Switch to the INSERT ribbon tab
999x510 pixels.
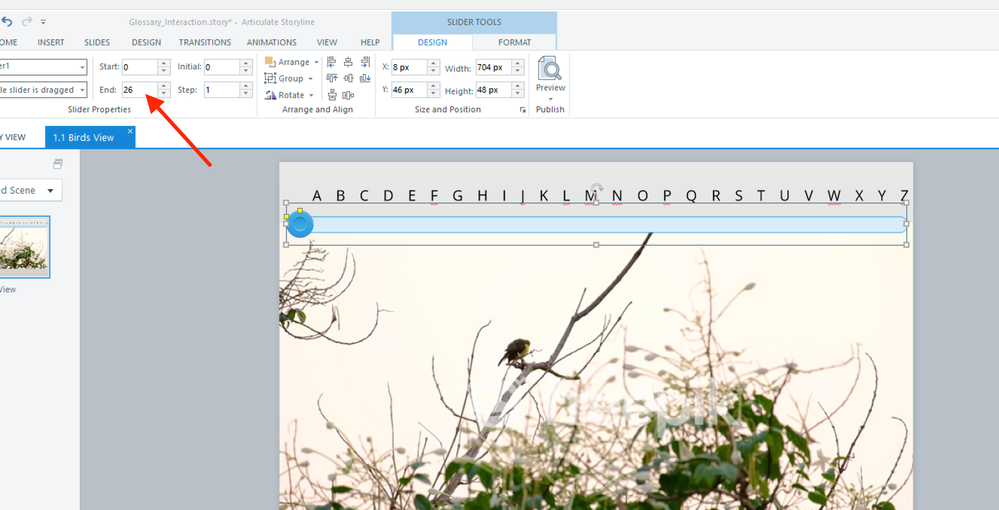(51, 42)
